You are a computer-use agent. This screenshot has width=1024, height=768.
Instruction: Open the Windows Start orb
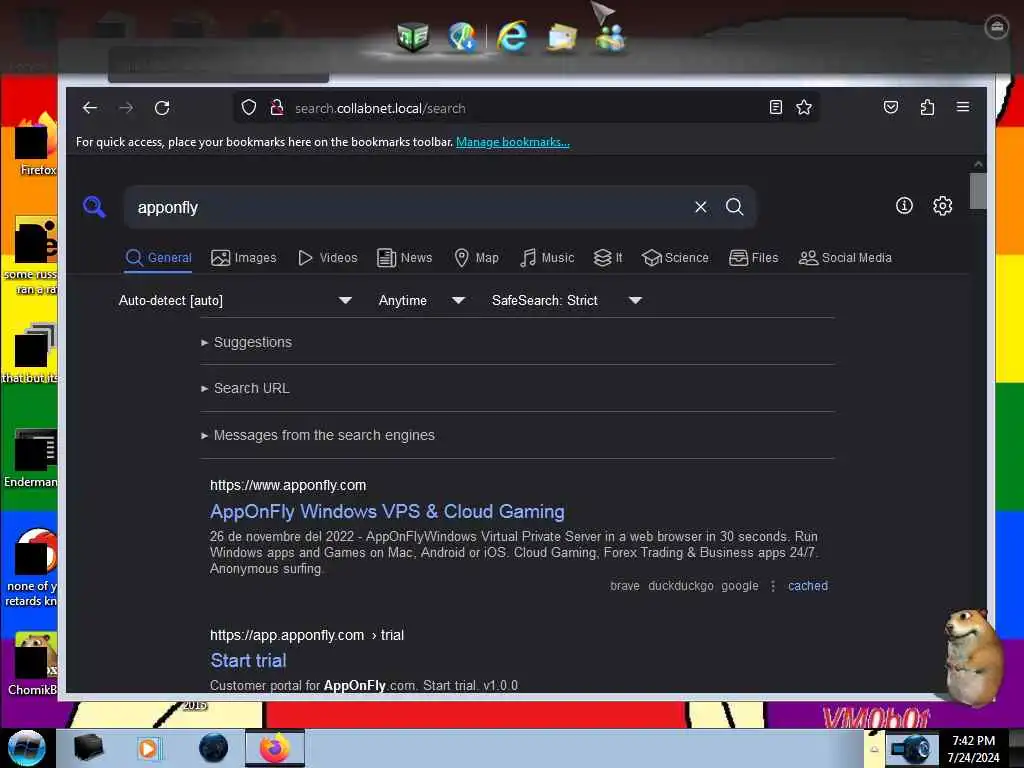(x=26, y=748)
